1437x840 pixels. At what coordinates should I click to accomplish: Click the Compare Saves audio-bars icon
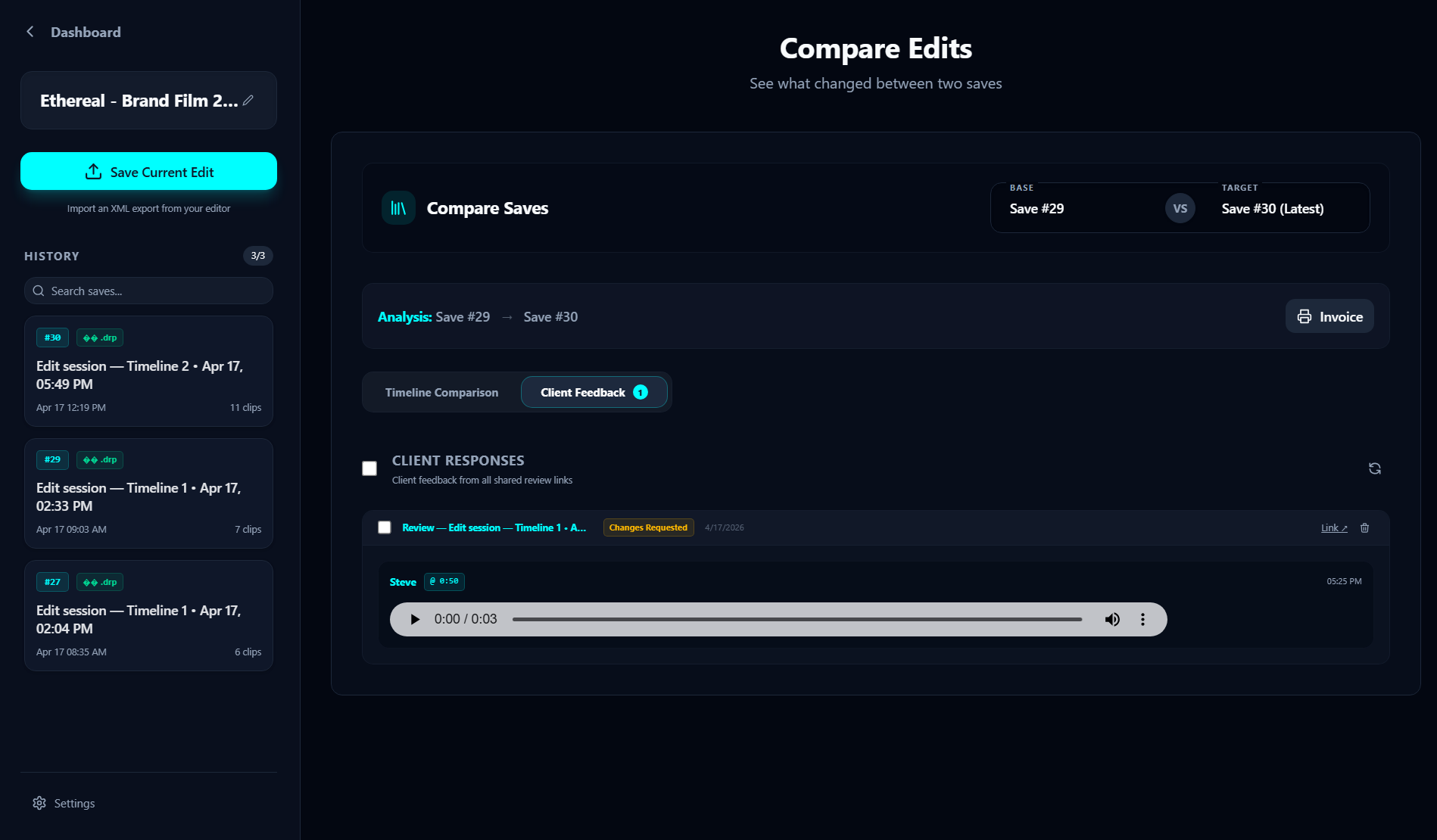[397, 207]
